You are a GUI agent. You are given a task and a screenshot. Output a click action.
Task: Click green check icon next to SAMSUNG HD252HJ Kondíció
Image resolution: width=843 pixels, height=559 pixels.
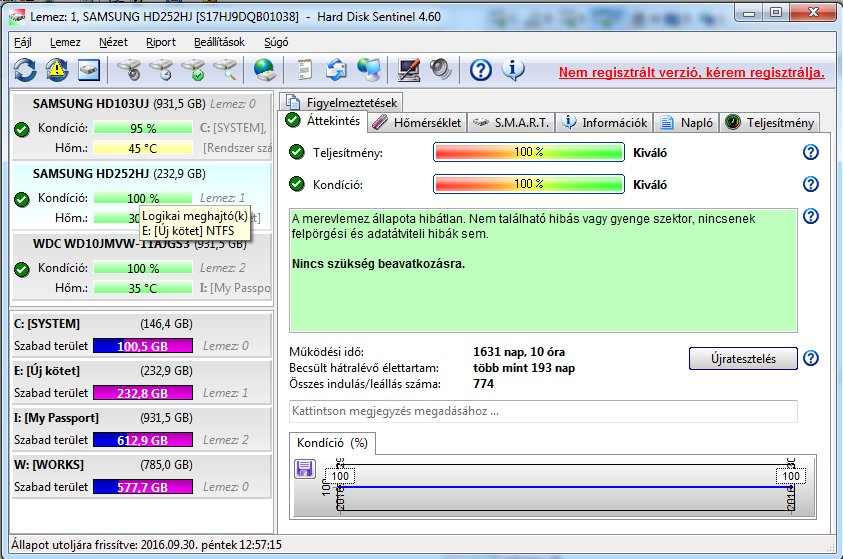[x=22, y=199]
